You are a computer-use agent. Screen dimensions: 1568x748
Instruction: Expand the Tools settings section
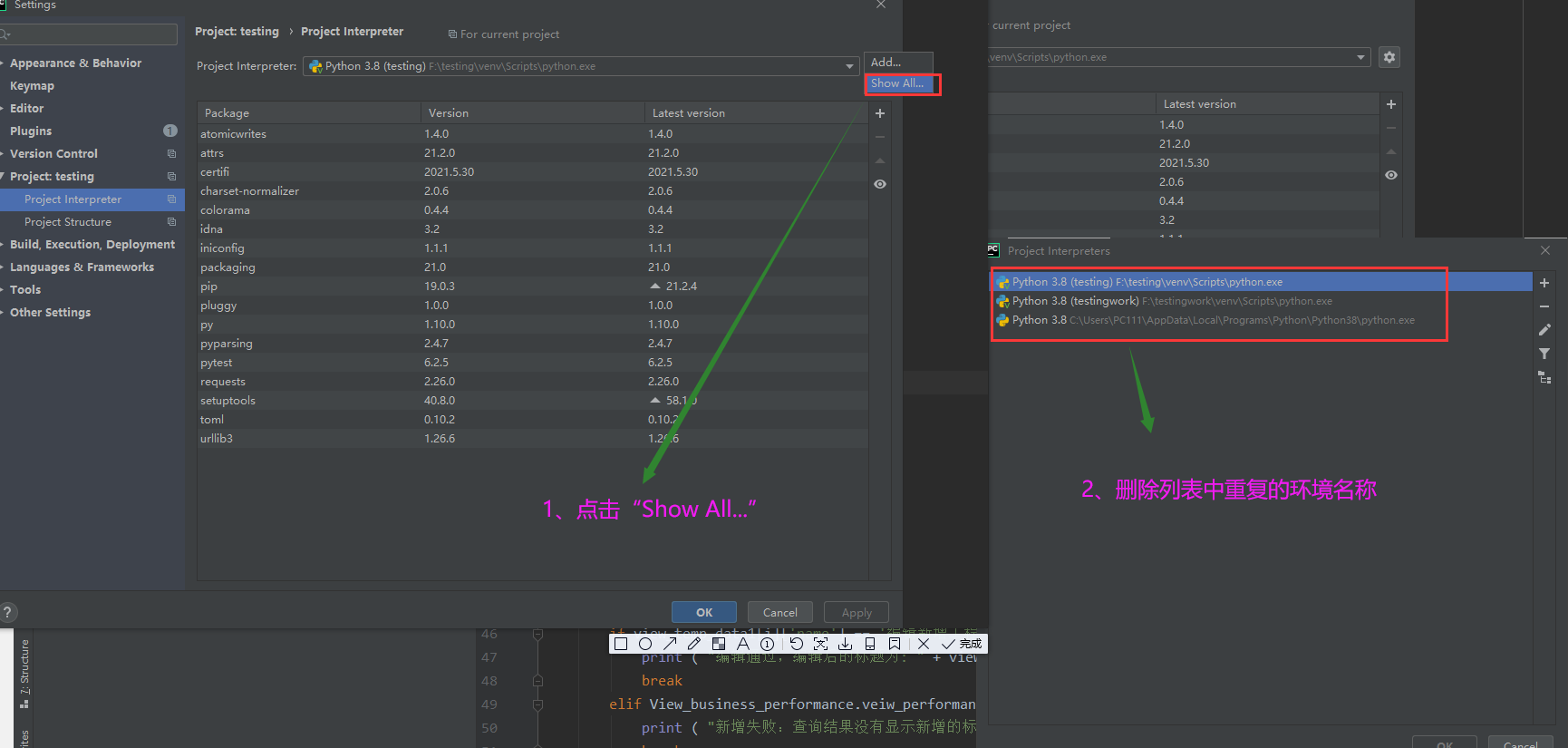pos(3,290)
